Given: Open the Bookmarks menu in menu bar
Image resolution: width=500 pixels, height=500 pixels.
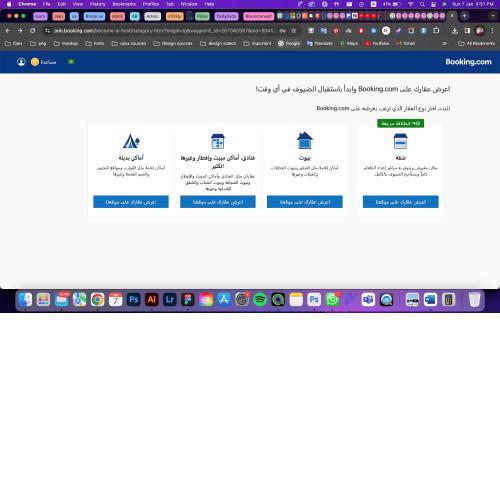Looking at the screenshot, I should click(124, 4).
